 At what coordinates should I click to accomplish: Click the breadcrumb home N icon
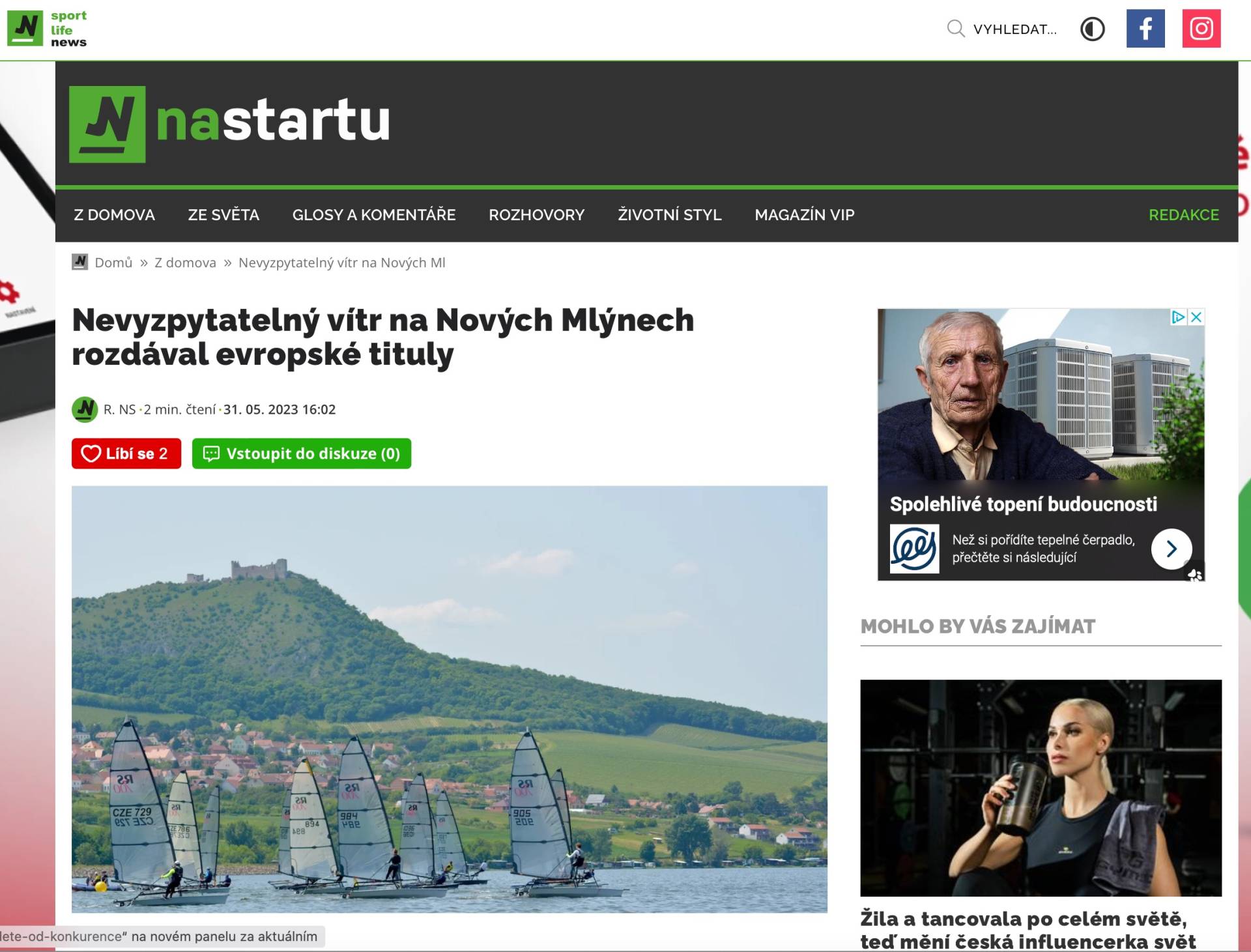pos(79,262)
